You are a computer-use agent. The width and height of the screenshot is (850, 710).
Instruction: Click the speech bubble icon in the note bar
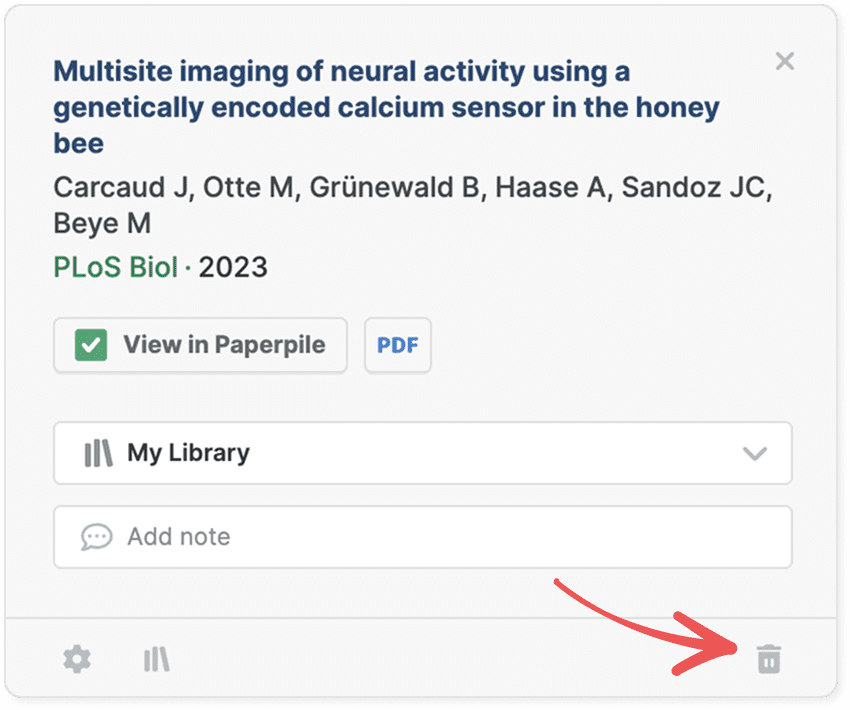(x=95, y=537)
